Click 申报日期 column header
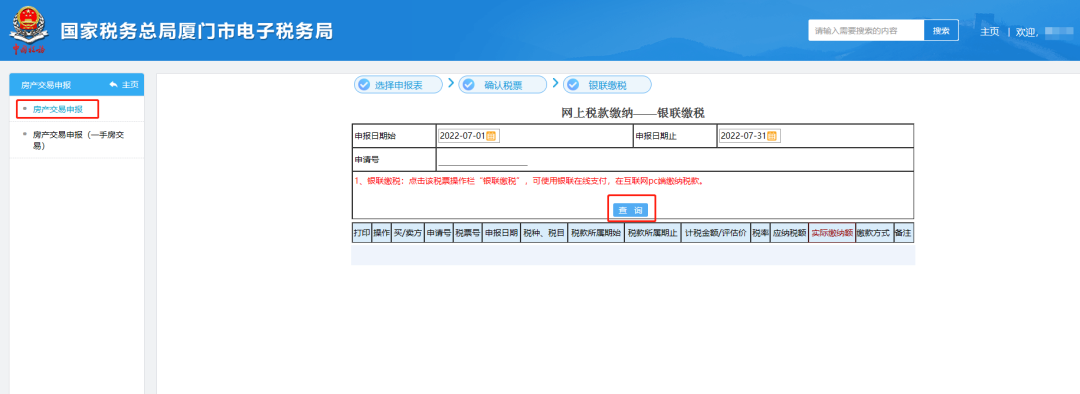The image size is (1080, 394). click(x=501, y=233)
